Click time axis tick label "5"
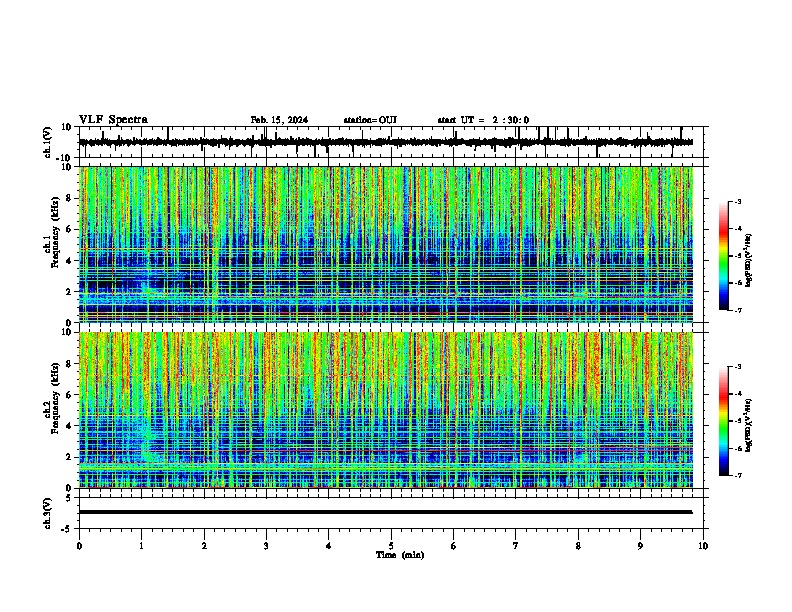 tap(391, 546)
